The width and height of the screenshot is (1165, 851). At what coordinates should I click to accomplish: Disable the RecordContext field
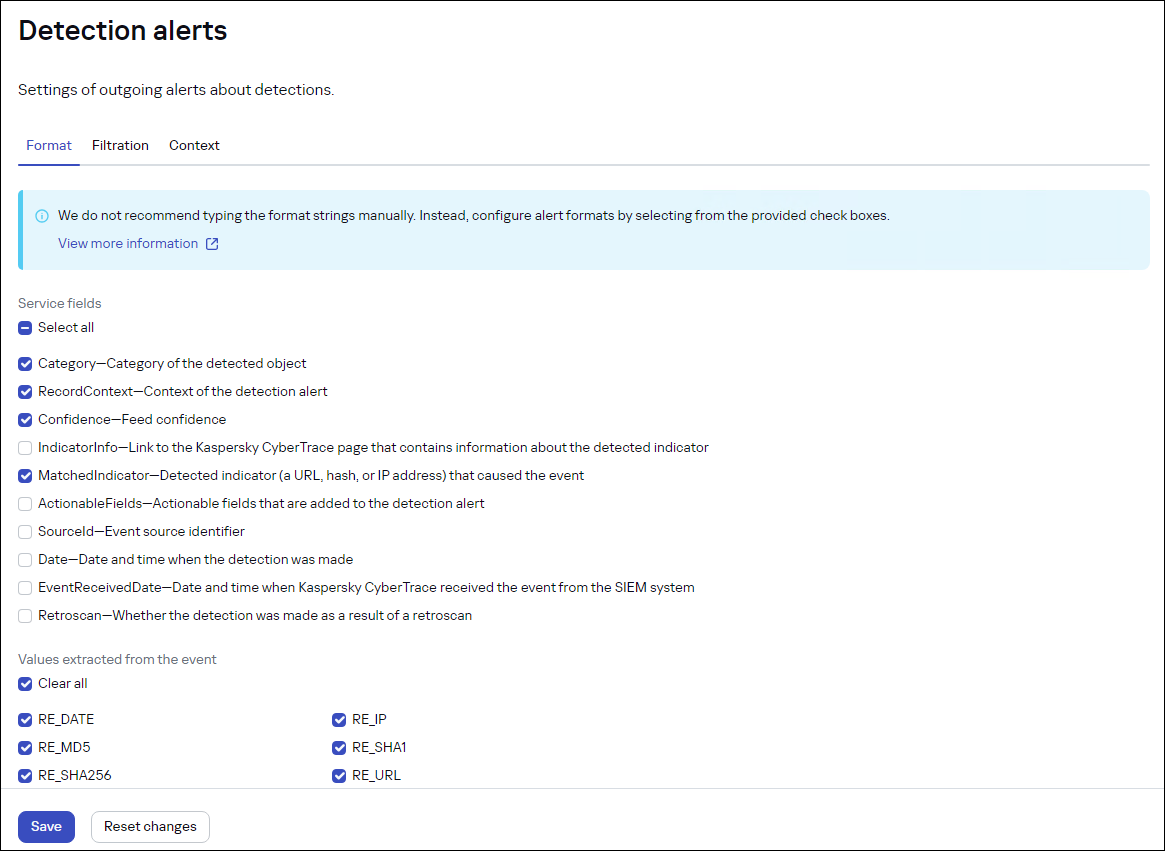tap(24, 391)
